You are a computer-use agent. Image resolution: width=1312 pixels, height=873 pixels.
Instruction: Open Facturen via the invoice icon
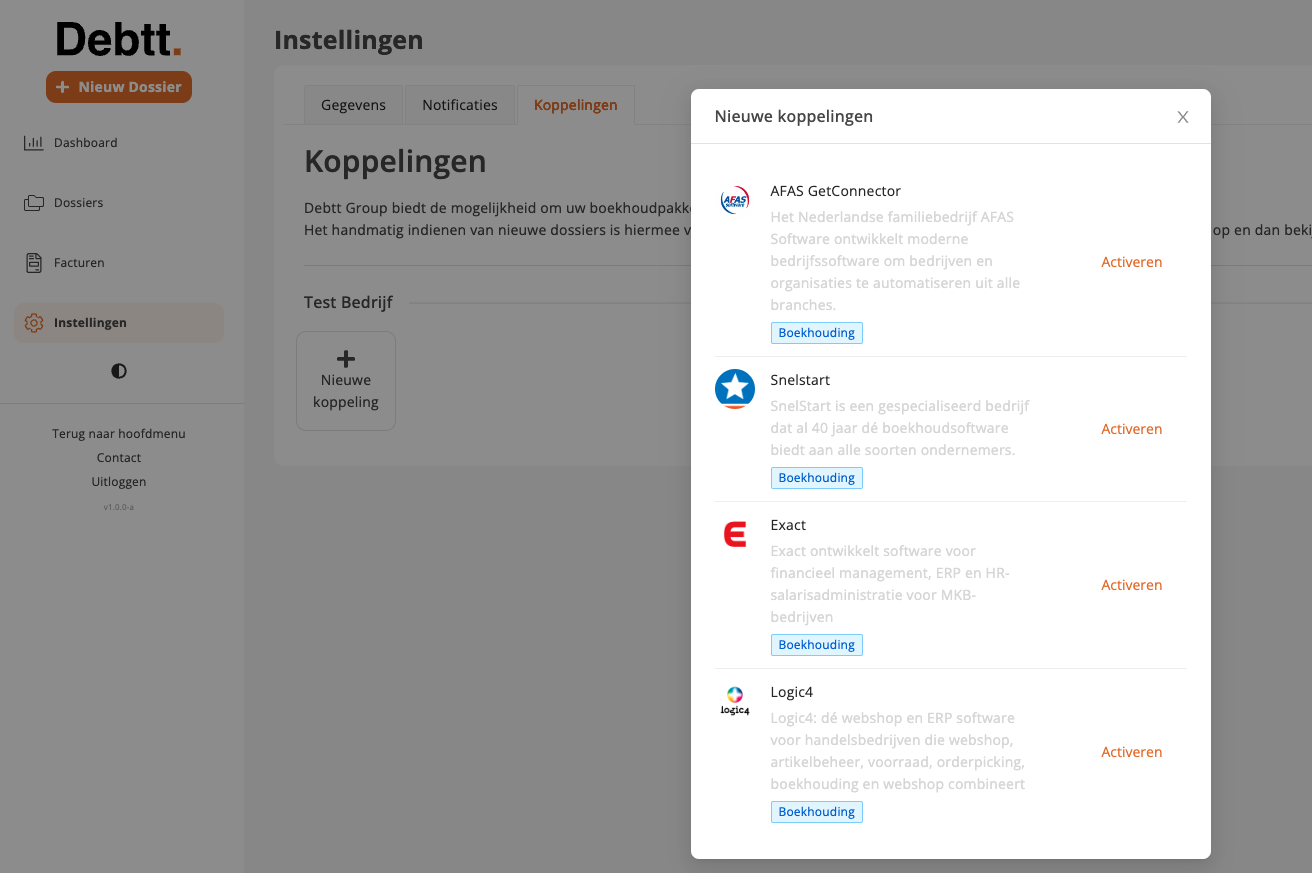tap(34, 263)
